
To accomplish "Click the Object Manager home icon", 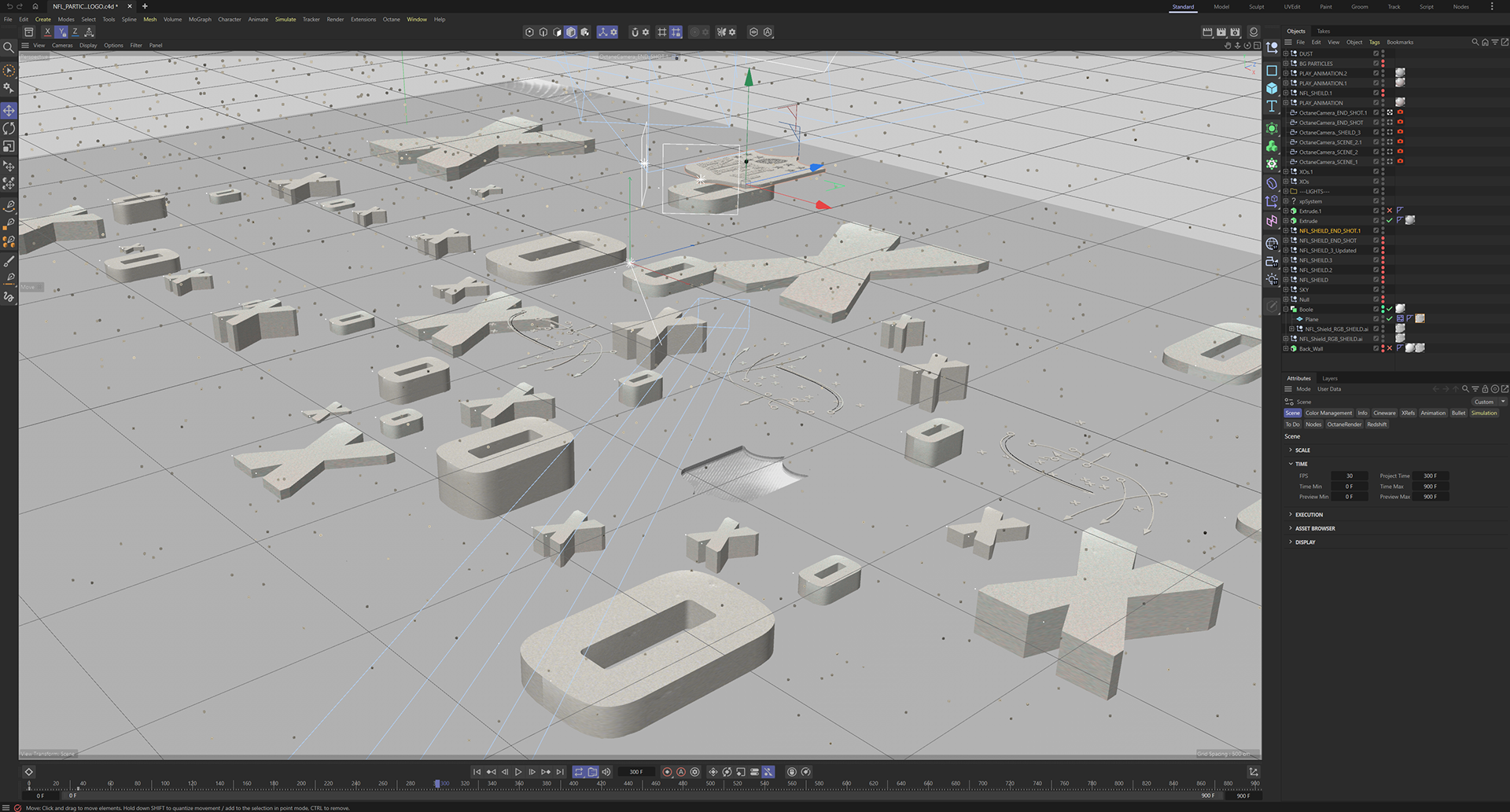I will pos(1485,42).
